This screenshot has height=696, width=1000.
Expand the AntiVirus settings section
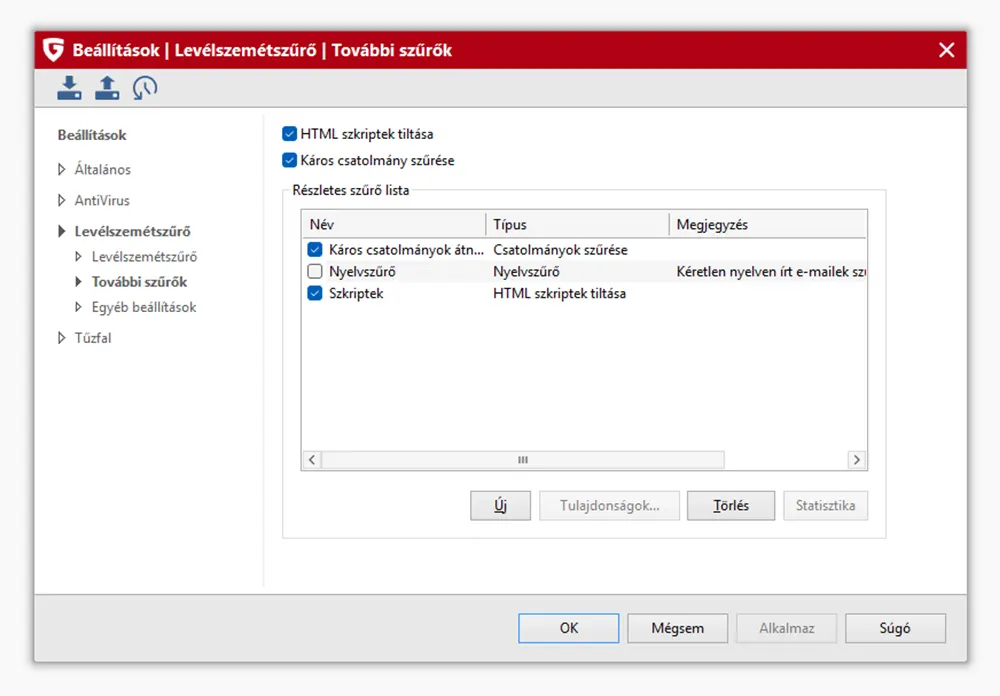(62, 201)
